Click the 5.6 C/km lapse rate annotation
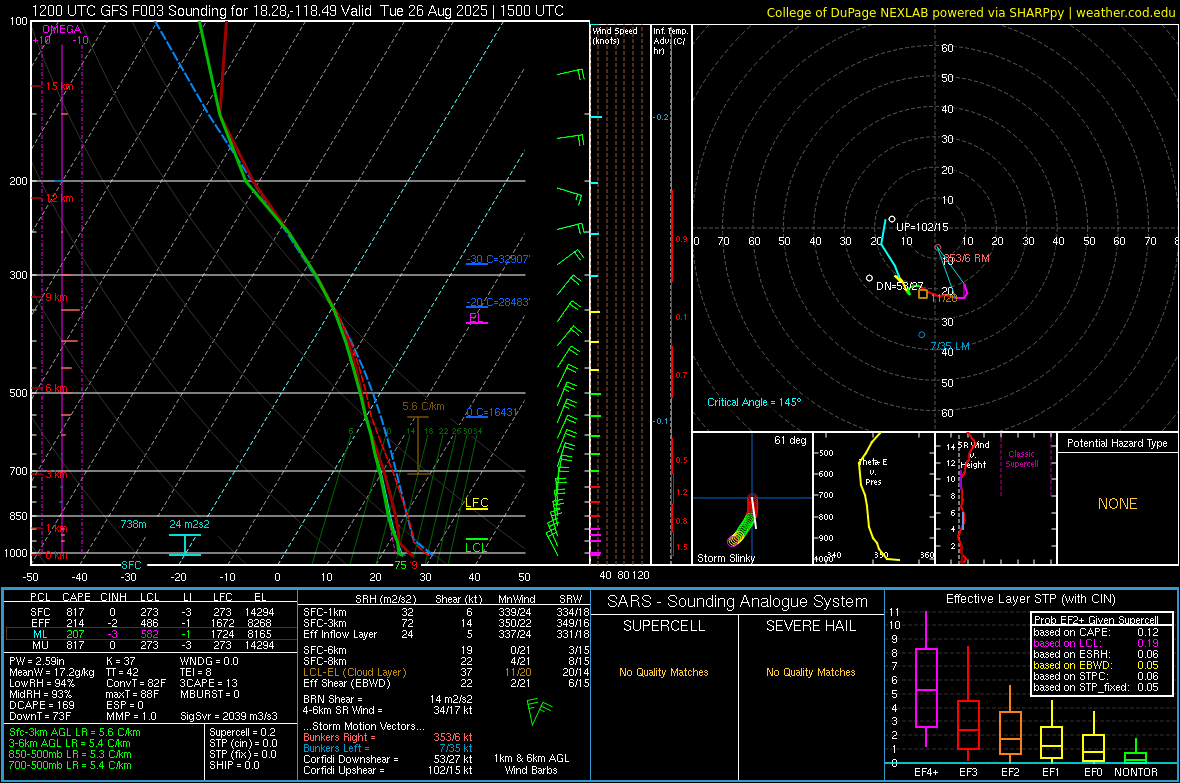Screen dimensions: 1180x783 point(423,407)
